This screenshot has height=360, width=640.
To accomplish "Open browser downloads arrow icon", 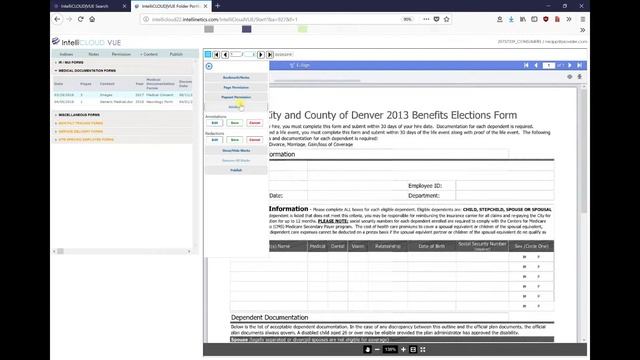I will [511, 19].
